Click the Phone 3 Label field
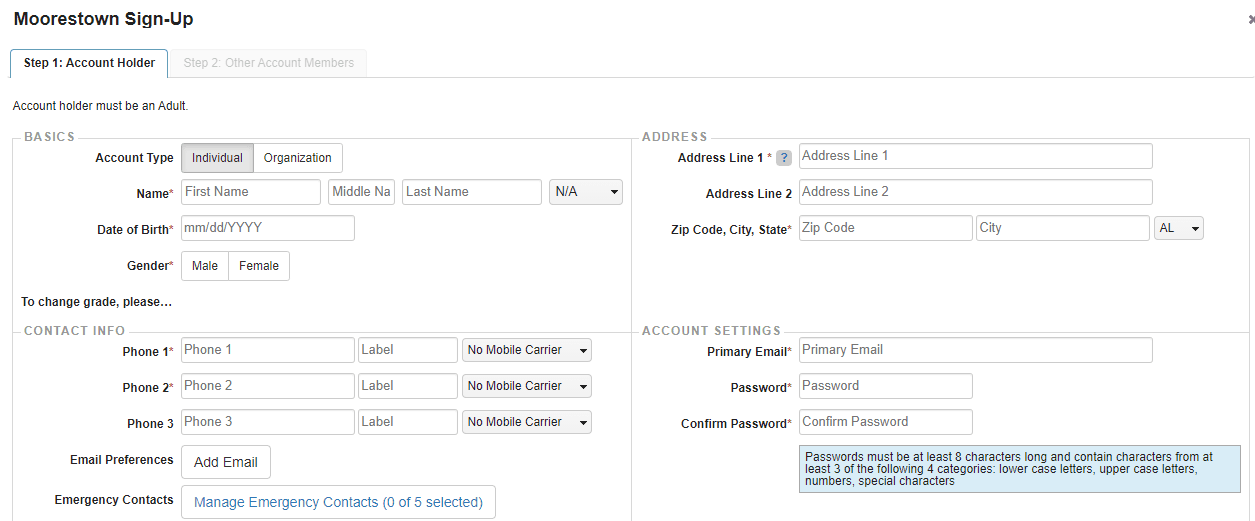The image size is (1255, 521). coord(408,422)
